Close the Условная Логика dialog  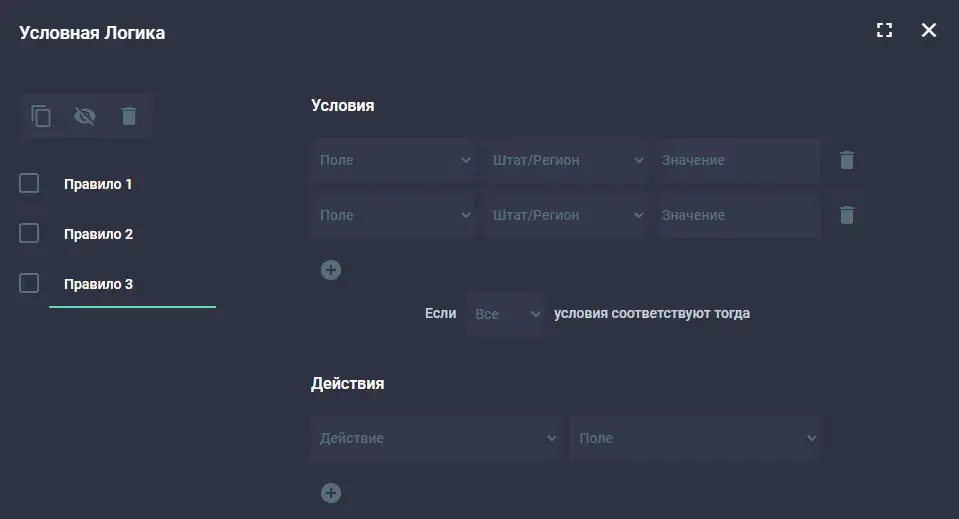point(929,30)
